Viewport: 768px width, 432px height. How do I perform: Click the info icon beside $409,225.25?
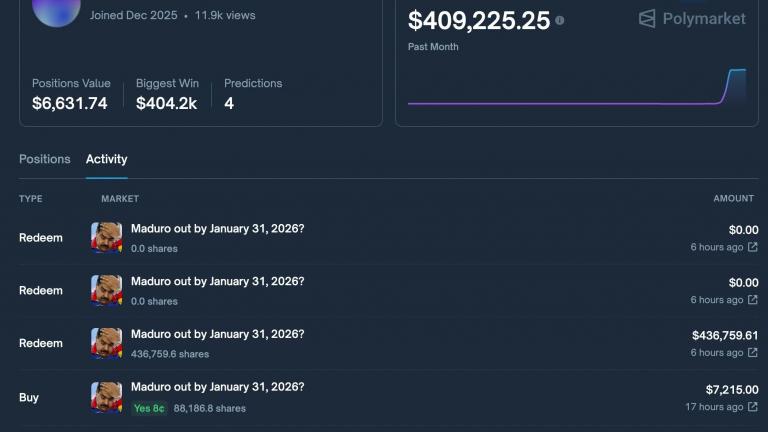(x=560, y=20)
